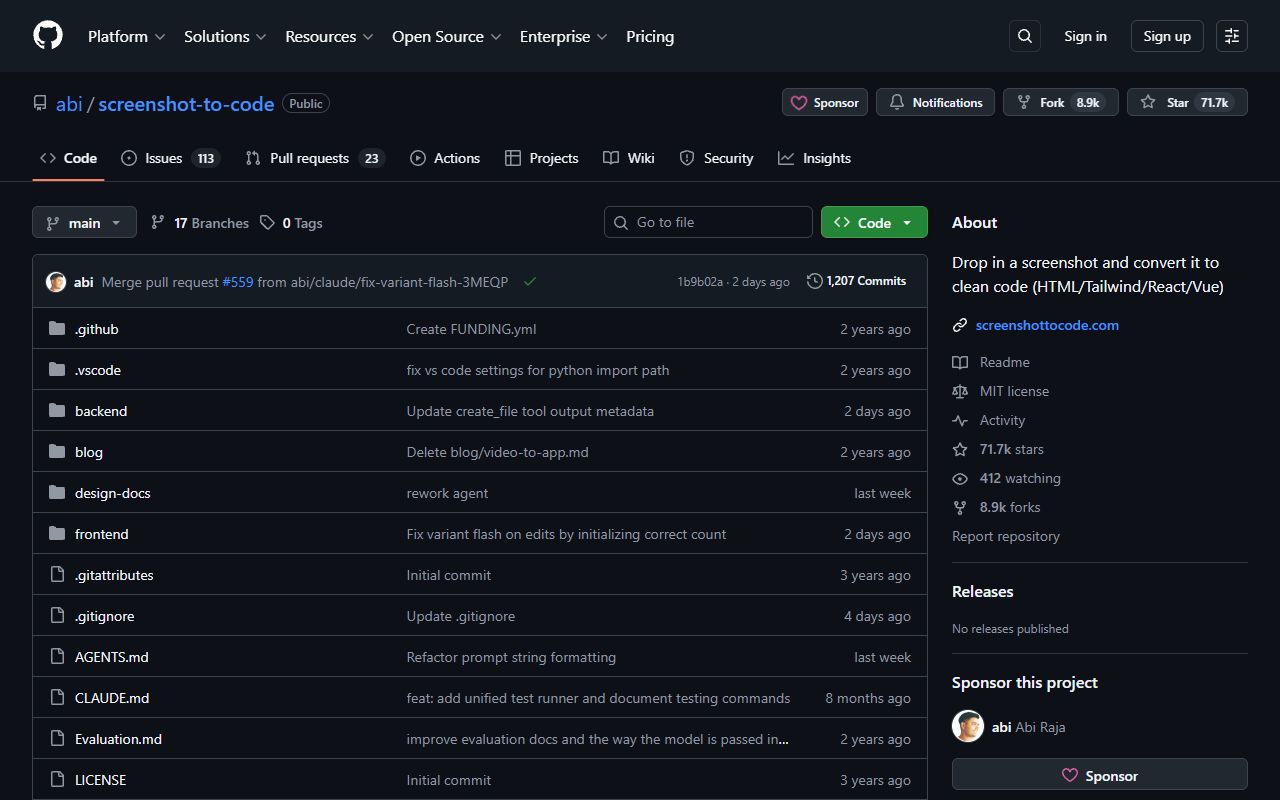
Task: Click the commit history clock icon
Action: [x=813, y=281]
